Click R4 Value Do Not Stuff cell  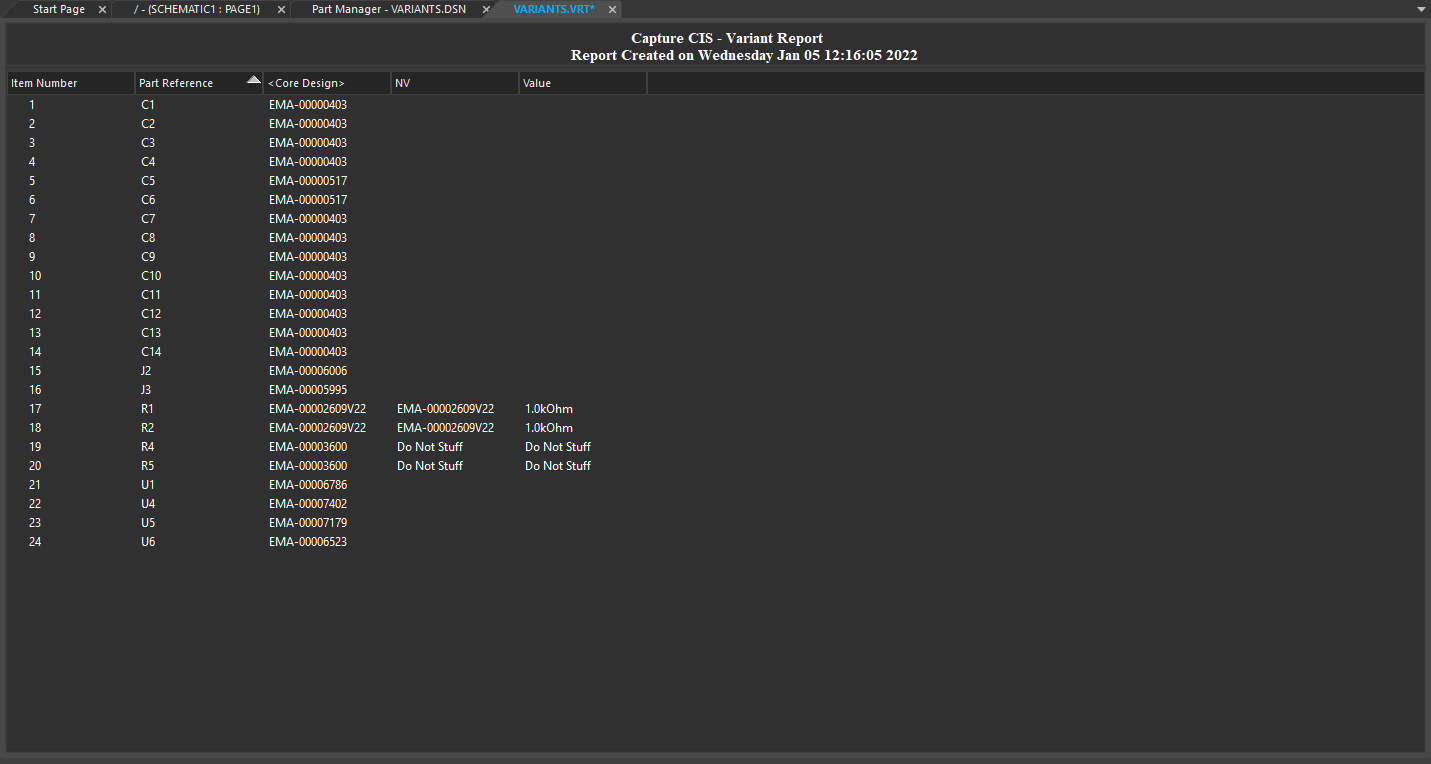pos(558,446)
